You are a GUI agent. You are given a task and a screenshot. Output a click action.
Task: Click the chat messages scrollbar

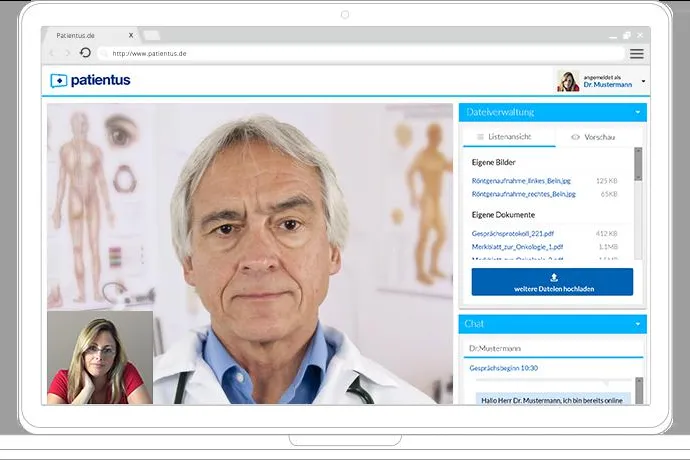point(639,390)
